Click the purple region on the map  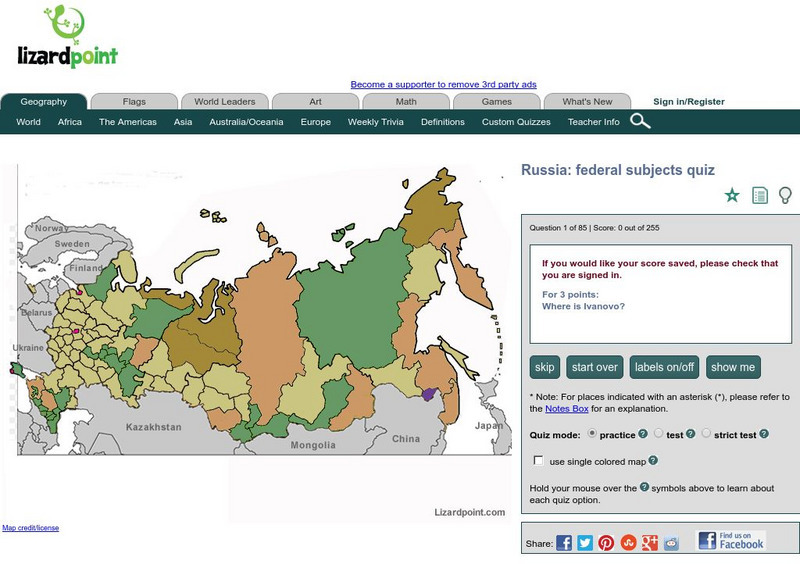click(430, 394)
